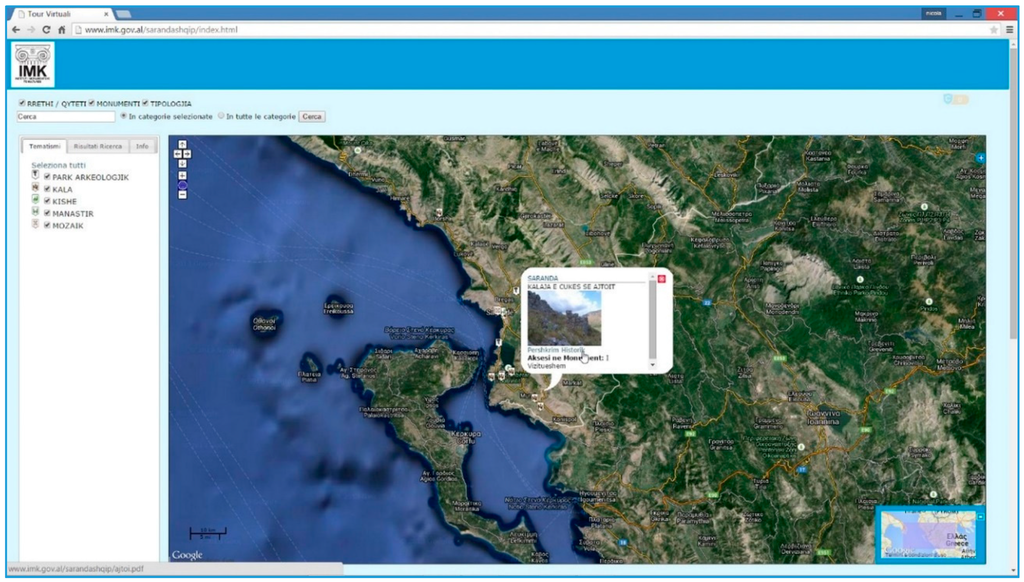Image resolution: width=1024 pixels, height=582 pixels.
Task: Click the IMK logo
Action: coord(32,65)
